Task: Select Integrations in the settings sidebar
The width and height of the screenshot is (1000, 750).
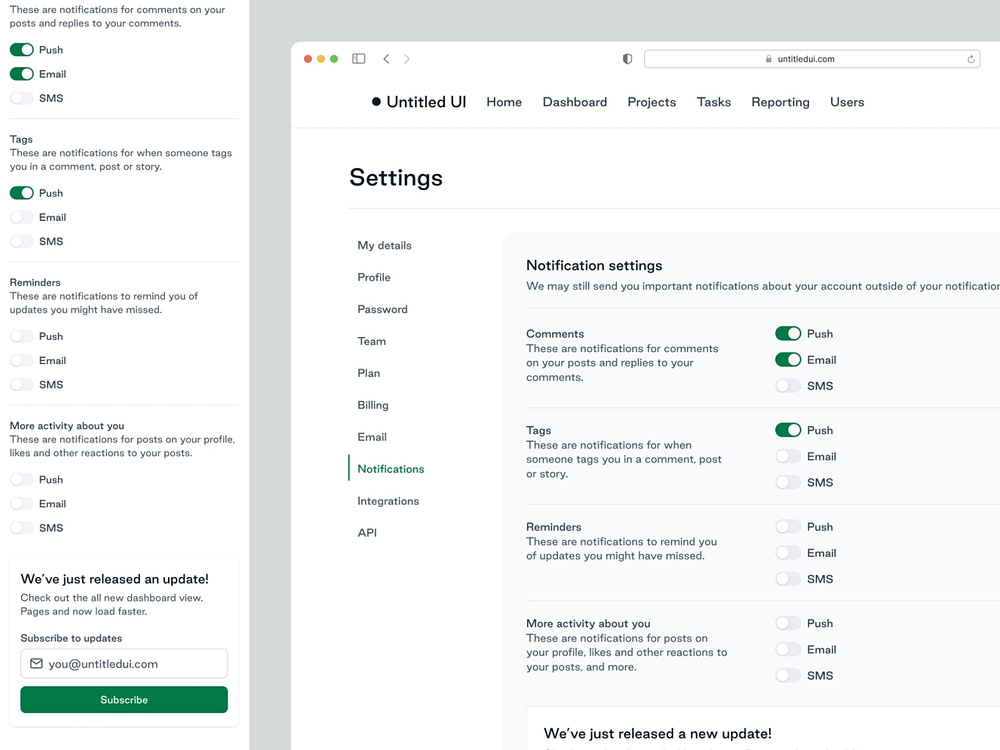Action: 388,501
